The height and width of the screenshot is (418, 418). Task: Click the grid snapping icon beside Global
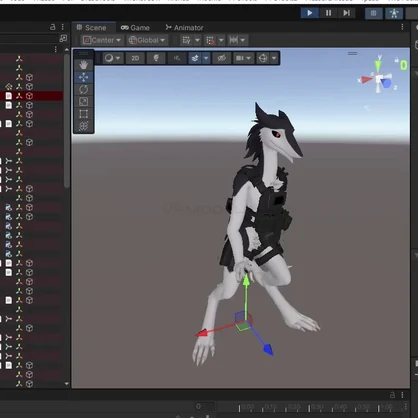[186, 40]
